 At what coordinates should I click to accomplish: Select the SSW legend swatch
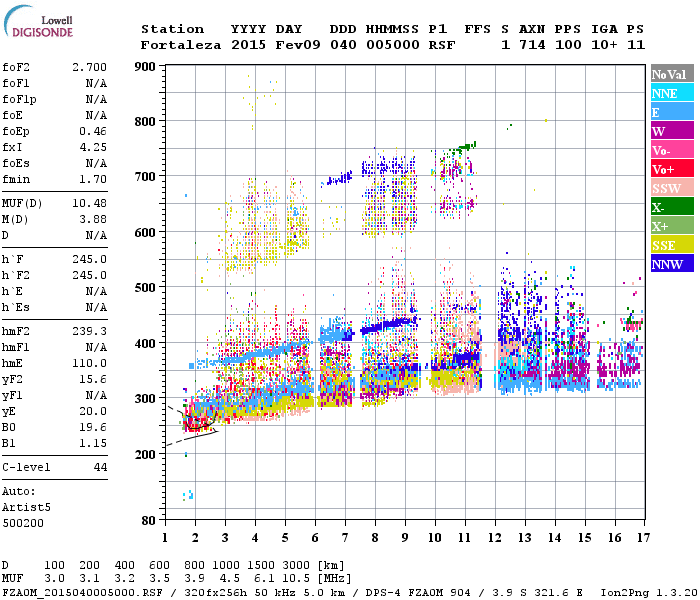672,188
